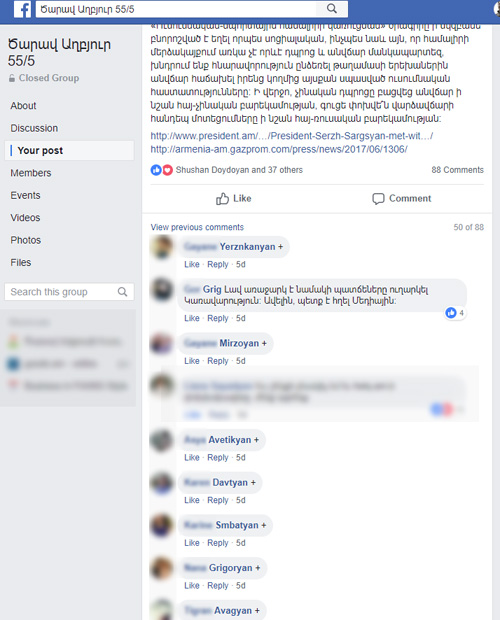
Task: Open group Photos section
Action: (x=26, y=240)
